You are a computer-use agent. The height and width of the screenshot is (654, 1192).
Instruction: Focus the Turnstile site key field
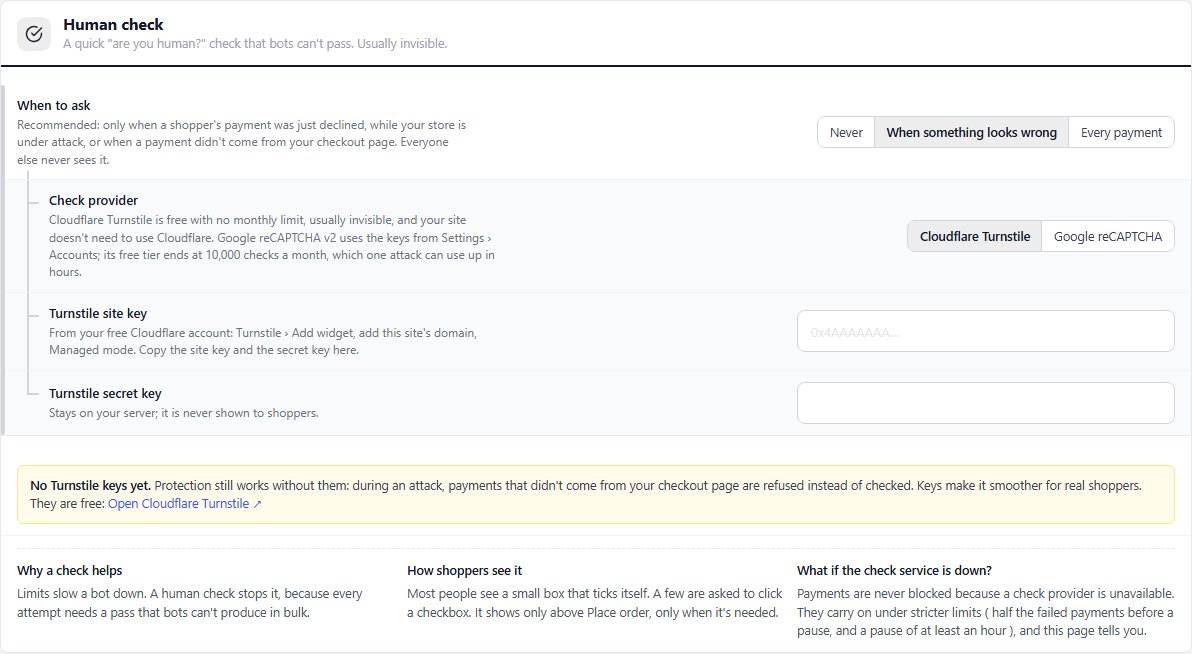pyautogui.click(x=985, y=332)
